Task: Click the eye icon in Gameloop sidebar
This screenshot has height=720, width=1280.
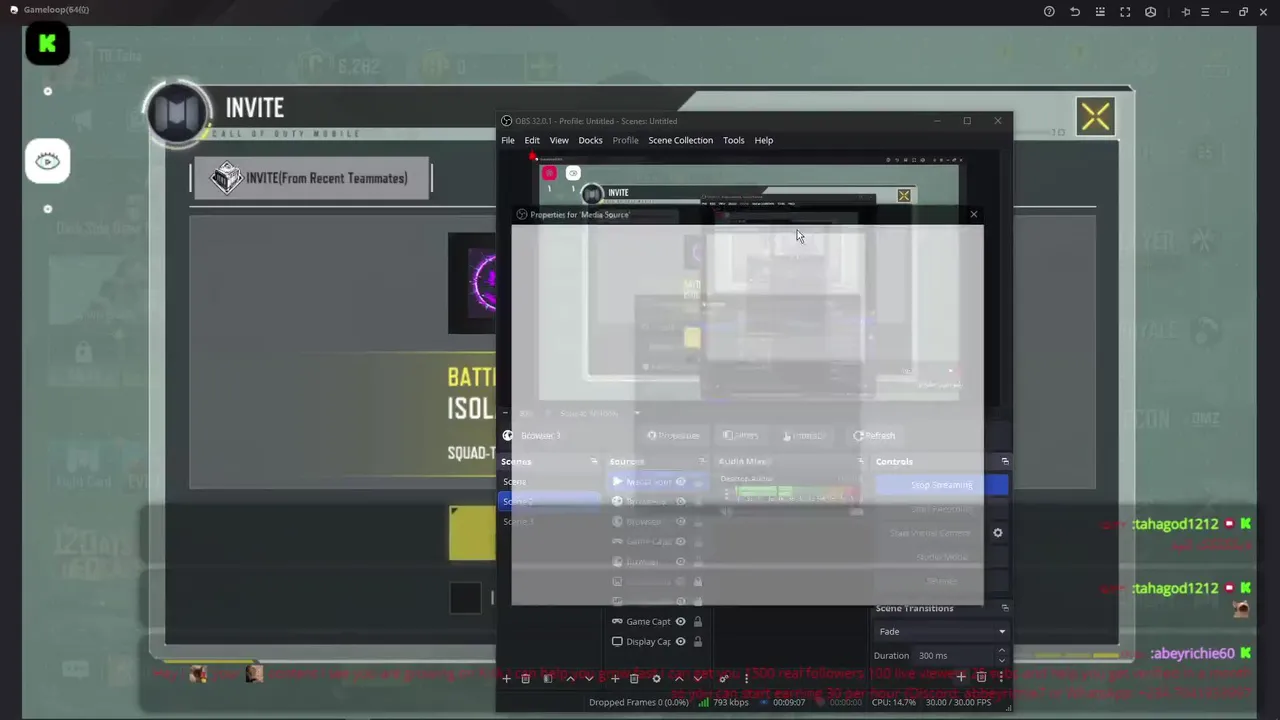Action: [x=47, y=161]
